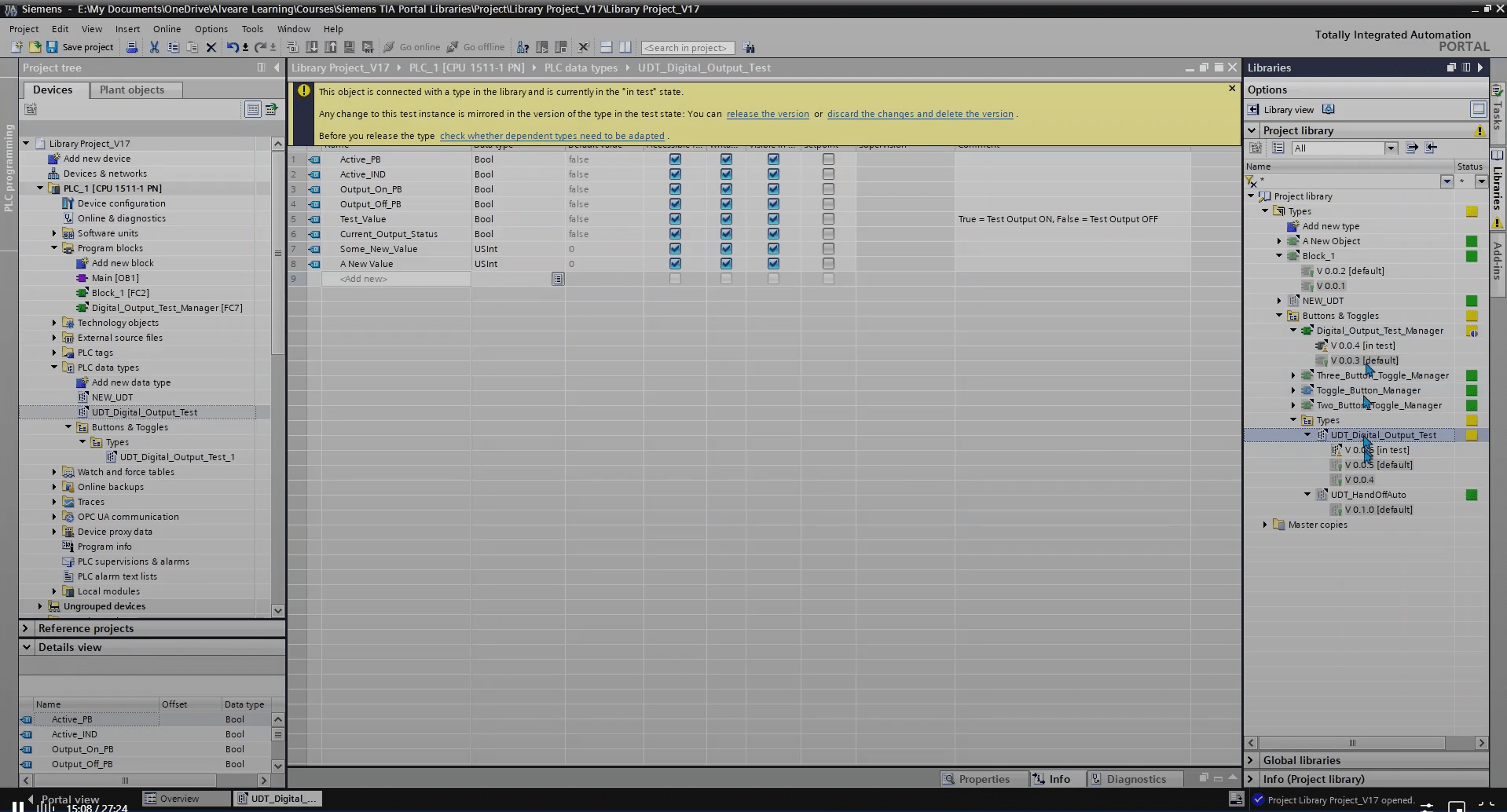Enable the Setpoint checkbox for Test_Value
Viewport: 1507px width, 812px height.
point(828,219)
